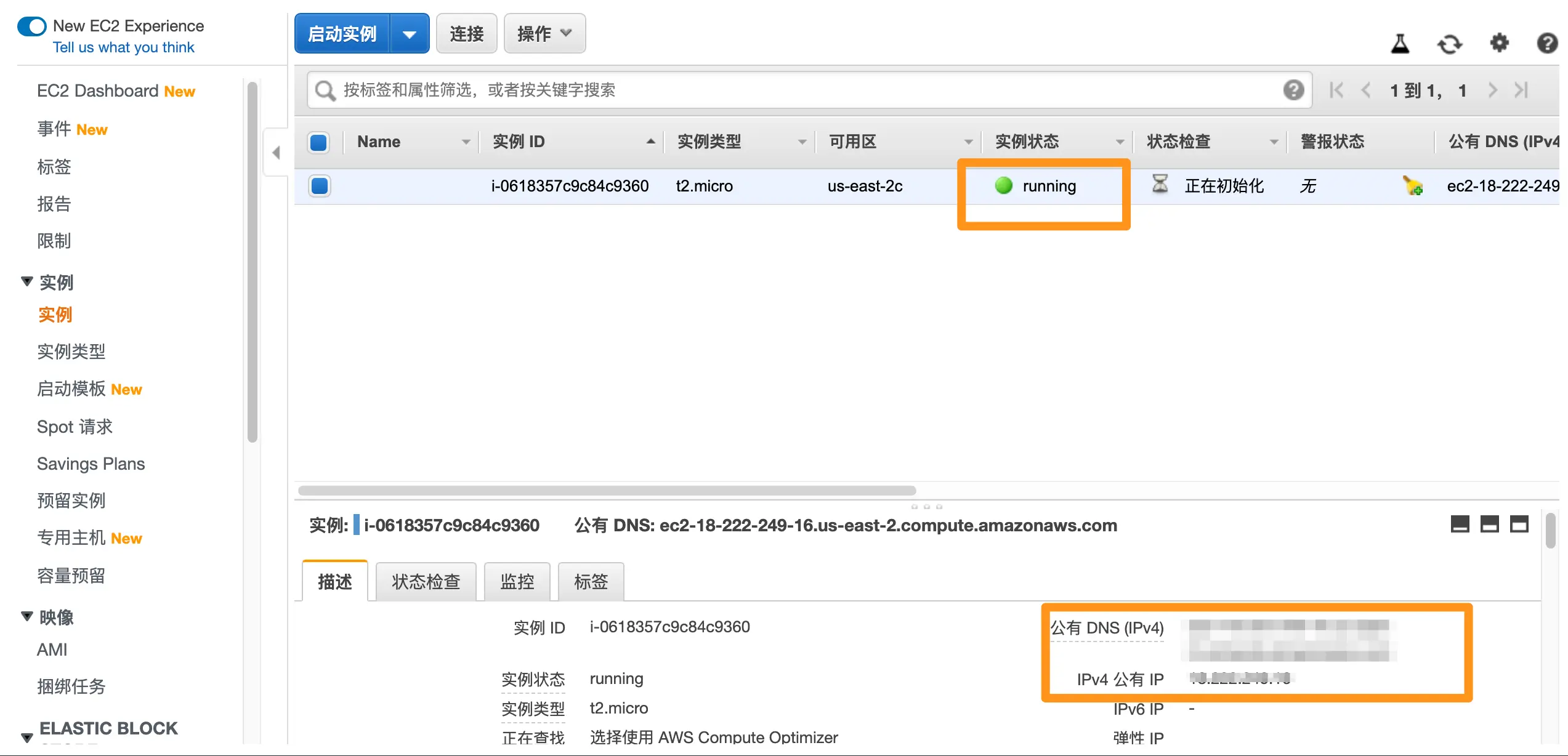Image resolution: width=1568 pixels, height=756 pixels.
Task: Collapse the 映像 sidebar section
Action: (27, 616)
